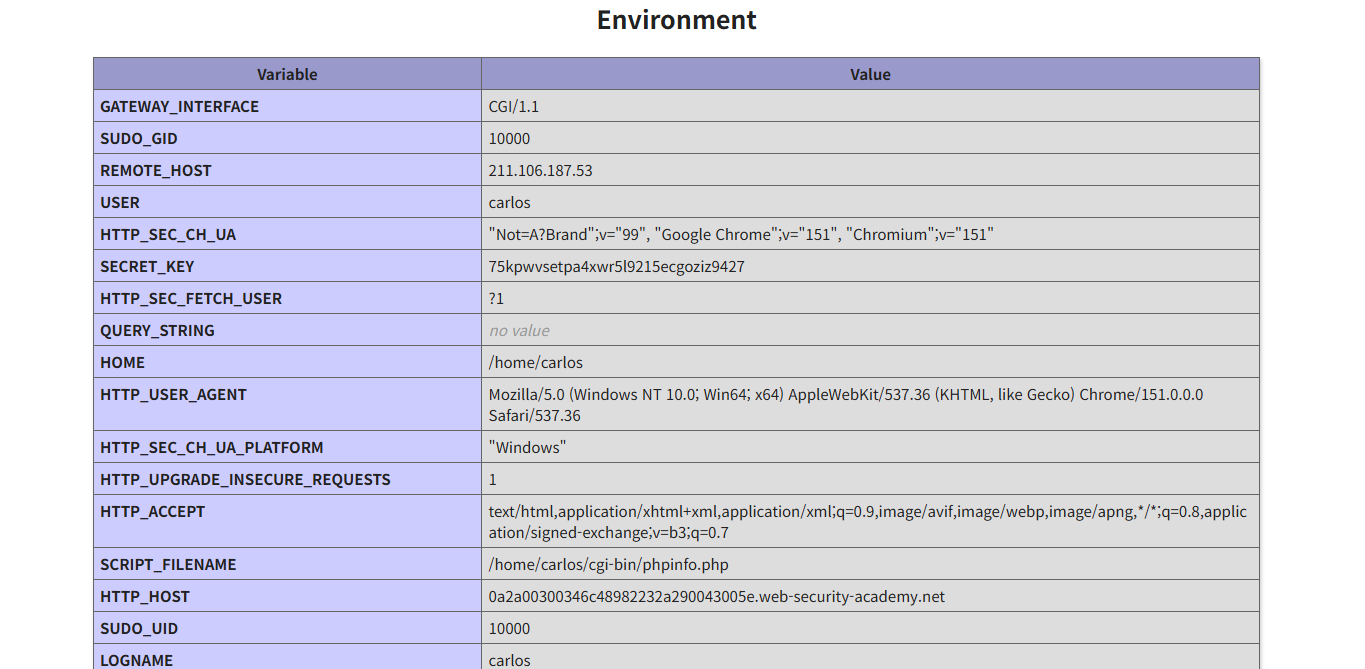This screenshot has height=669, width=1365.
Task: Click the SECRET_KEY variable name
Action: click(x=147, y=266)
